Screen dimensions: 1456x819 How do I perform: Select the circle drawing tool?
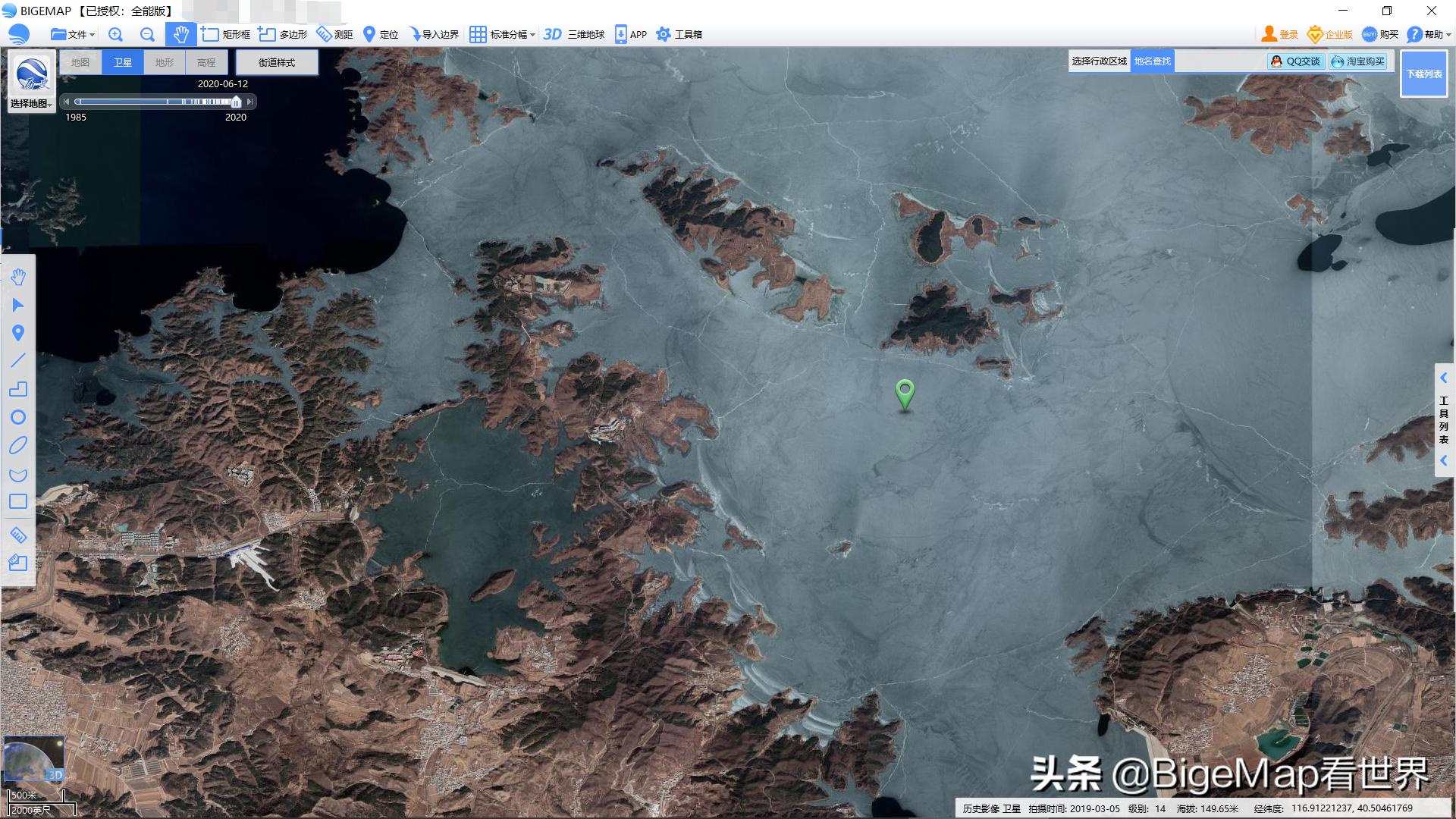[19, 417]
